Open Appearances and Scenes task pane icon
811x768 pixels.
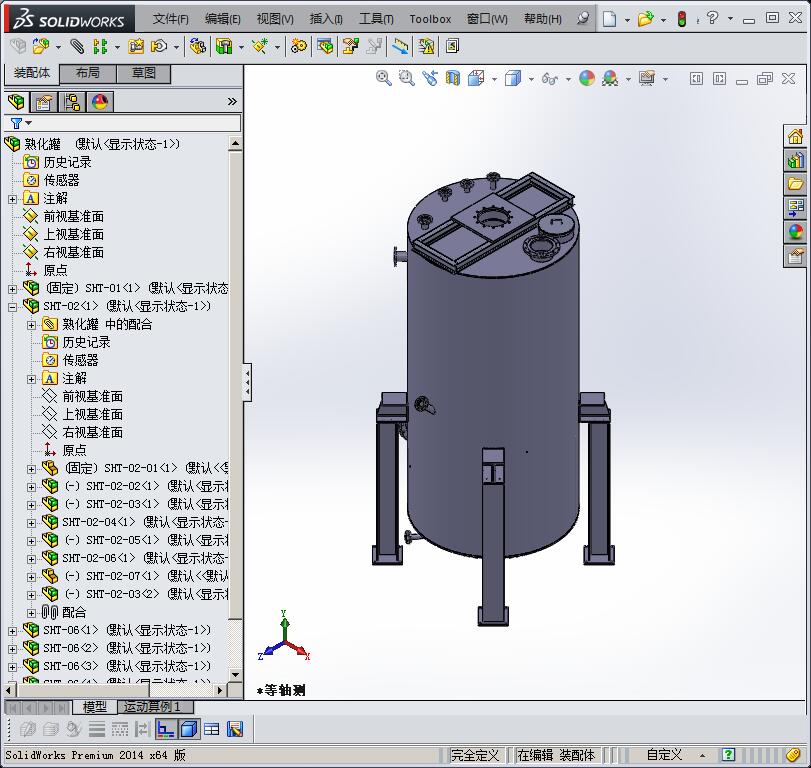tap(795, 232)
